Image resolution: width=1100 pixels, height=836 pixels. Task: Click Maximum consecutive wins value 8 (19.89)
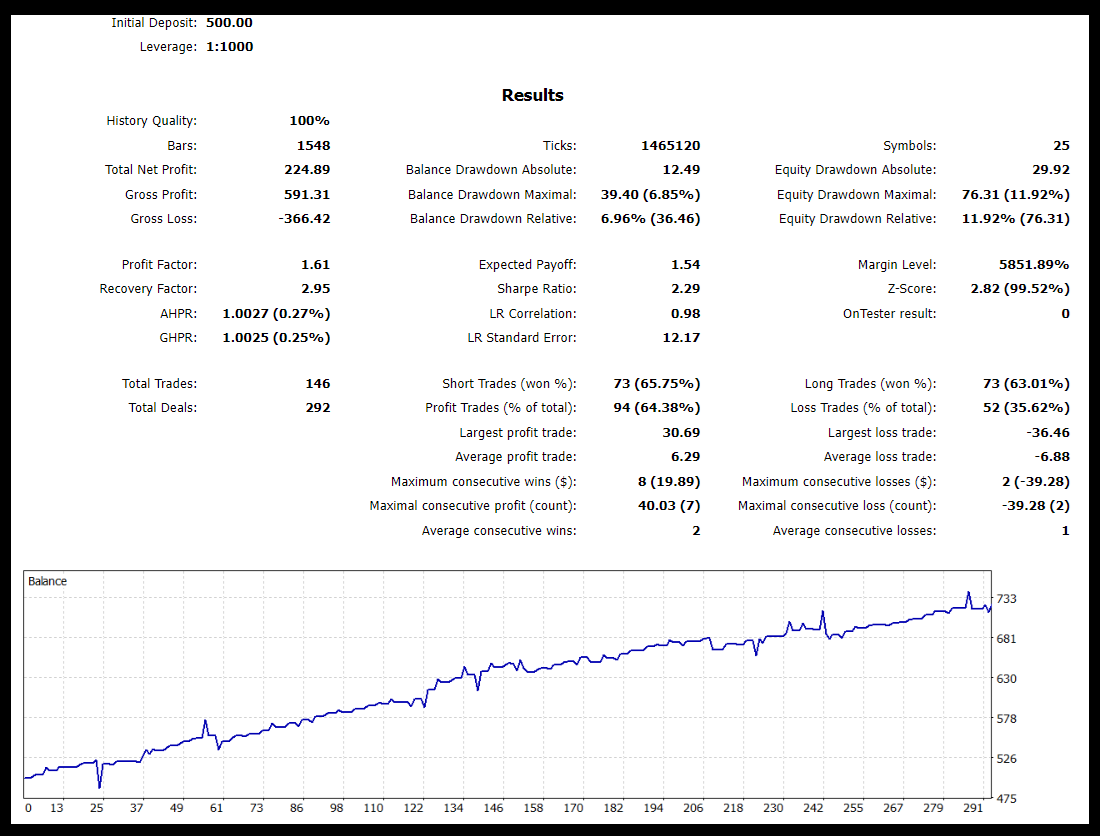click(x=669, y=482)
